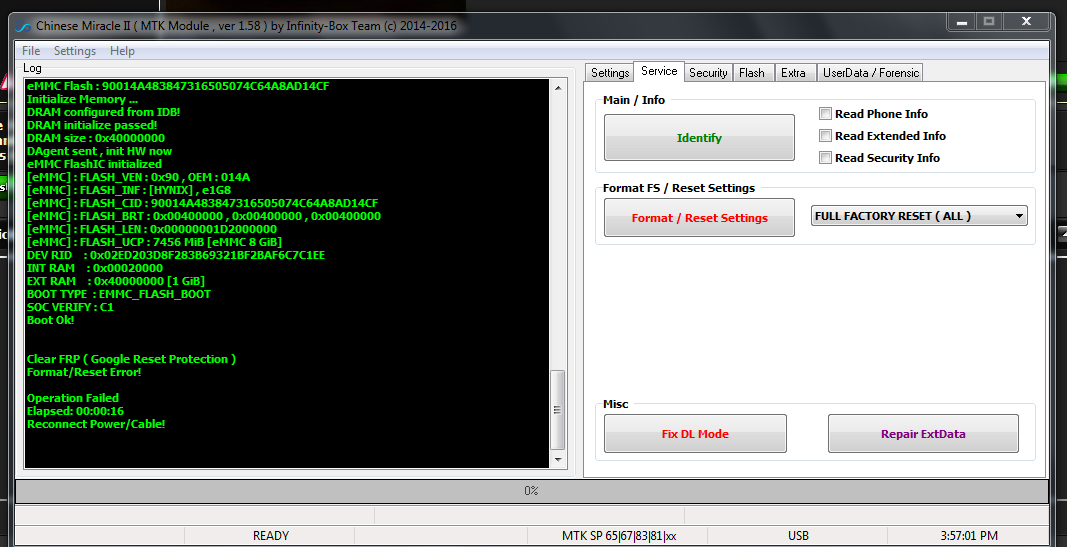Enable the Read Phone Info checkbox
1067x547 pixels.
click(x=825, y=114)
